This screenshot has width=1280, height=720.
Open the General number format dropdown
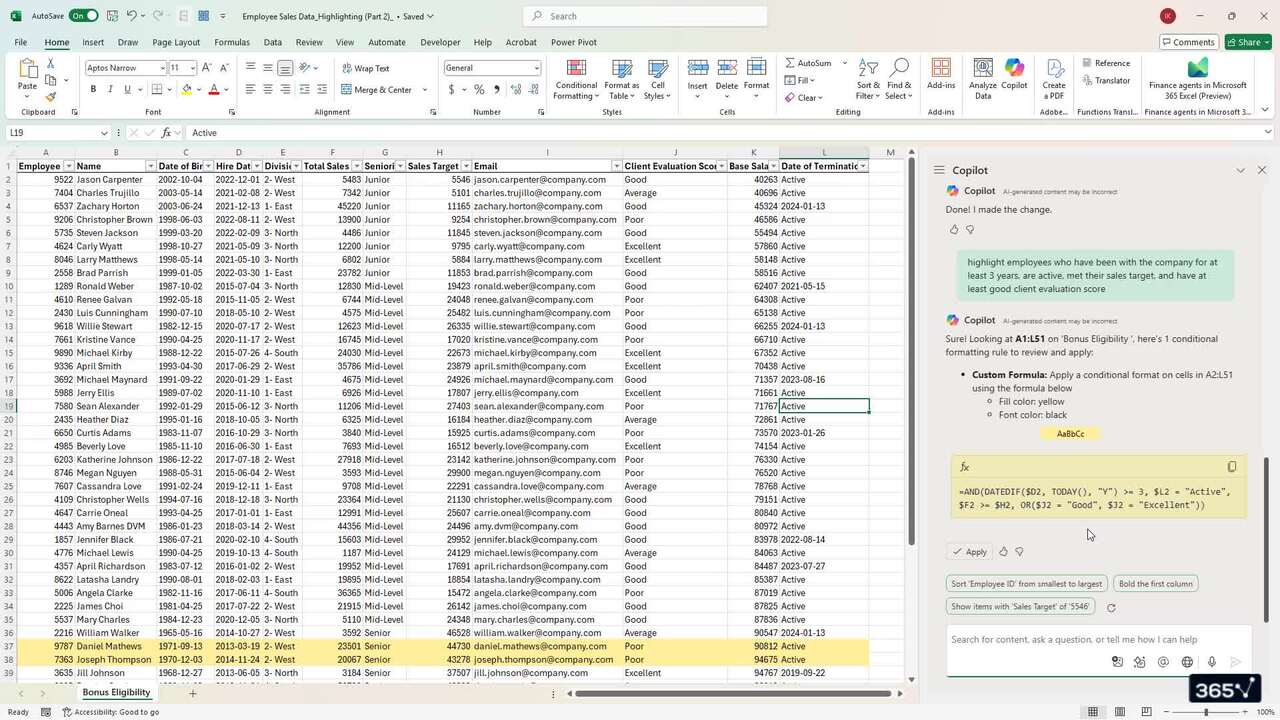[535, 67]
